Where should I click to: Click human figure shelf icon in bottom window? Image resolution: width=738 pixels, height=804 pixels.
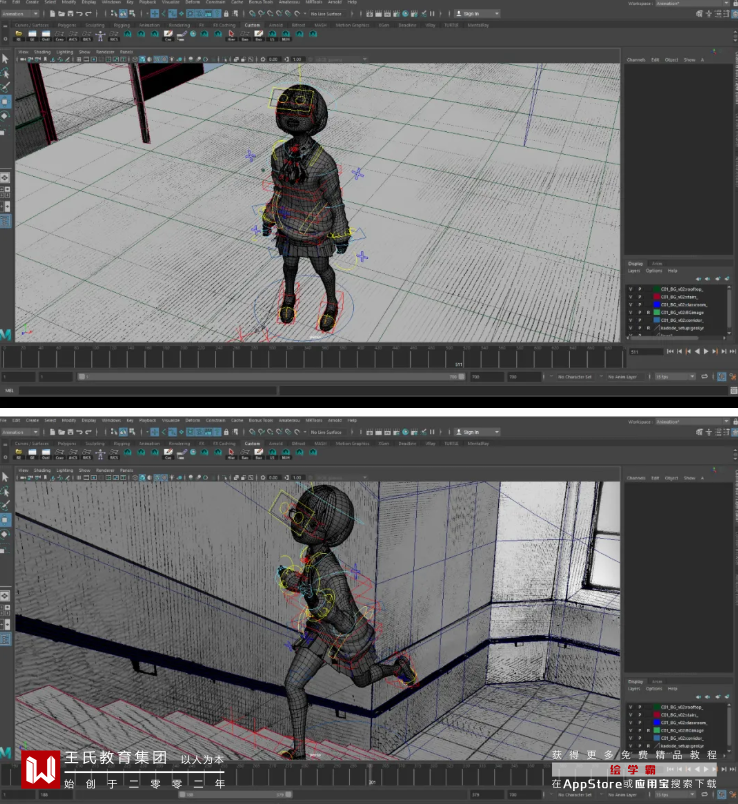coord(101,453)
